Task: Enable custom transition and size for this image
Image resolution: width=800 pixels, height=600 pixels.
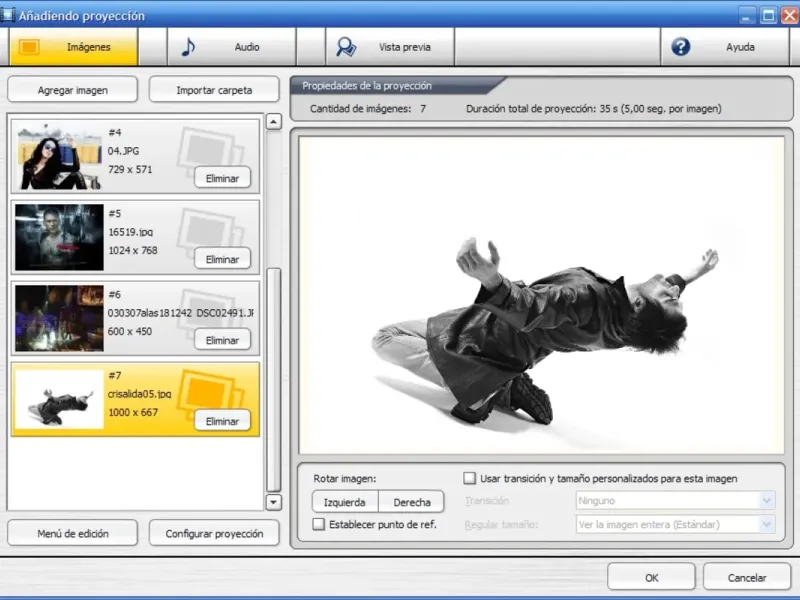Action: point(469,479)
